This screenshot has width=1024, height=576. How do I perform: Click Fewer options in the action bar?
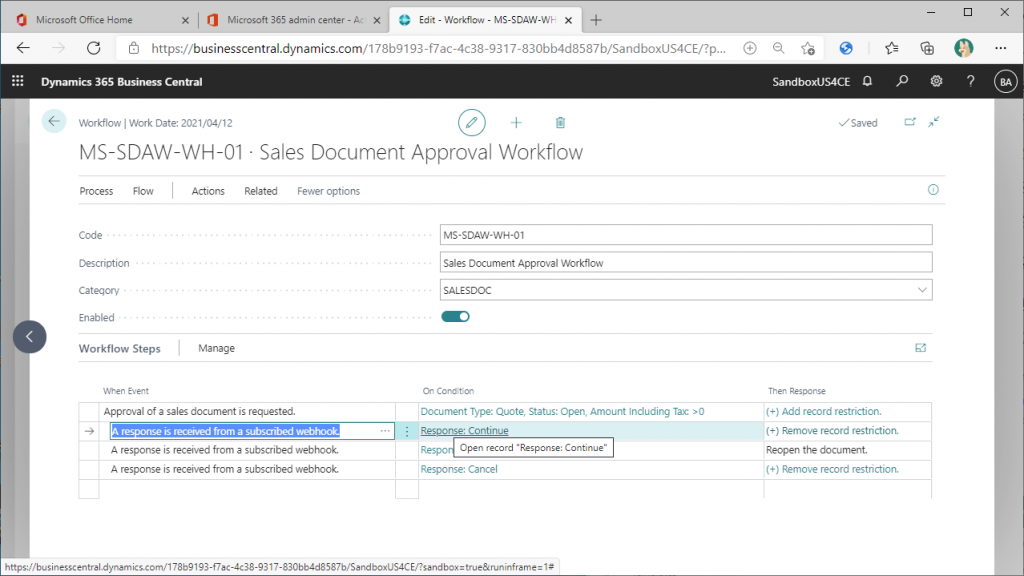pyautogui.click(x=328, y=191)
